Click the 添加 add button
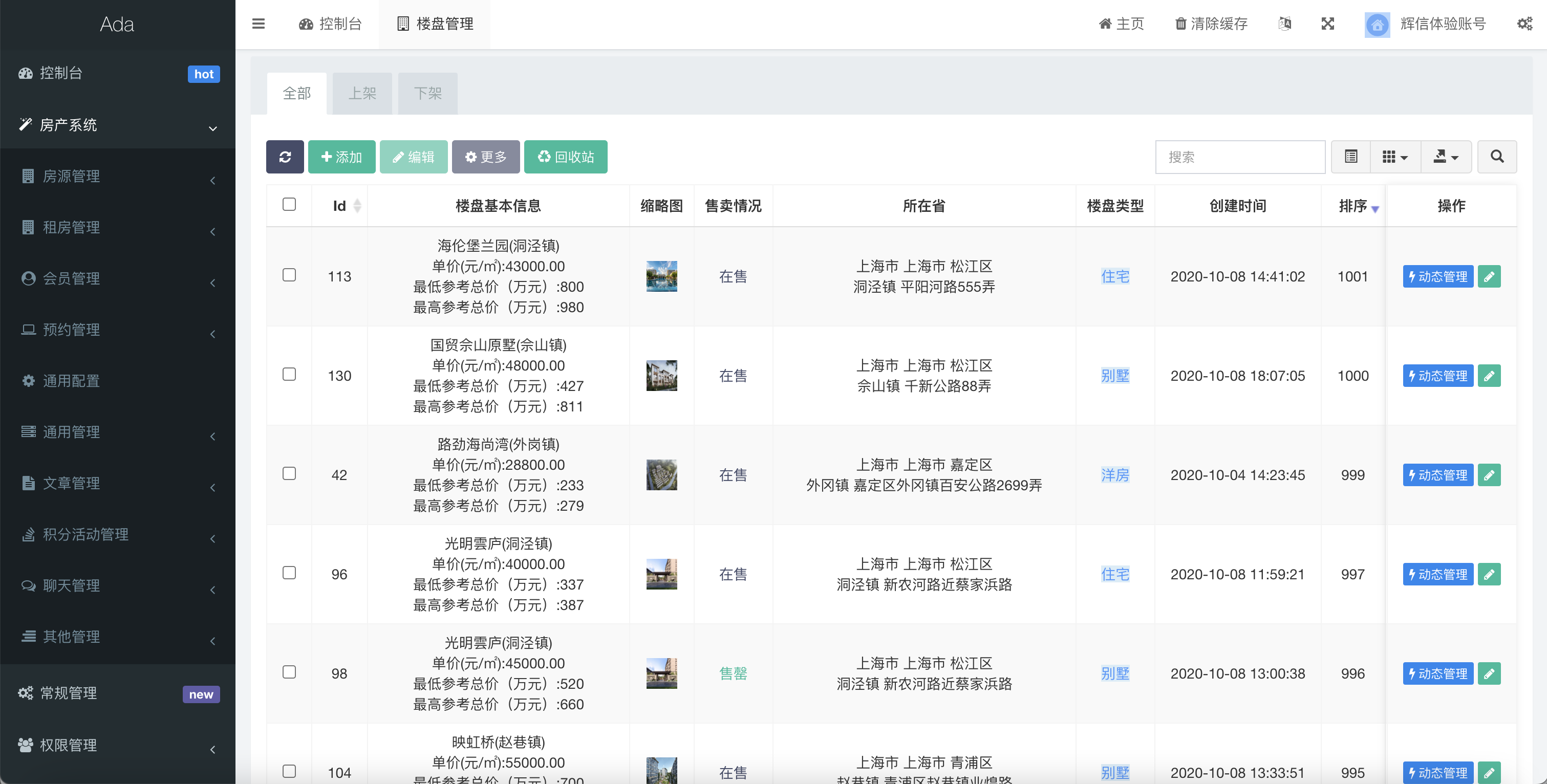Screen dimensions: 1547x784 click(x=342, y=157)
